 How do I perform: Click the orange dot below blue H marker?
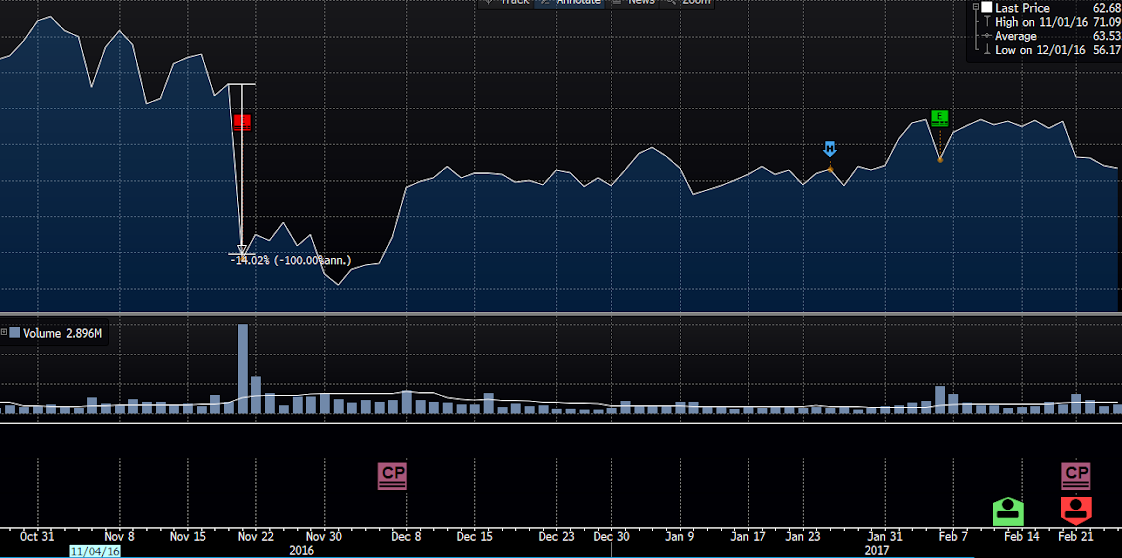point(829,169)
